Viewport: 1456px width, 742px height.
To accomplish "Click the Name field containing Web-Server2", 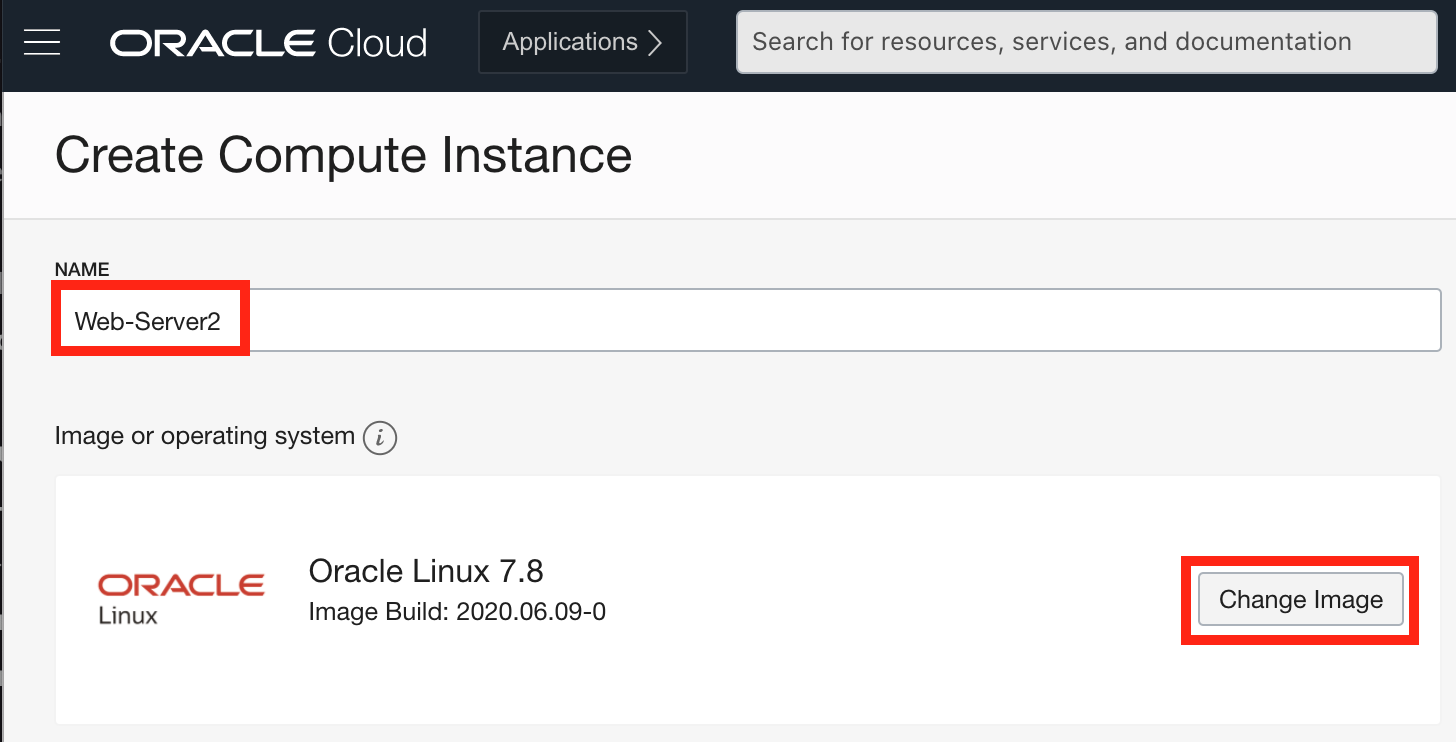I will 748,321.
